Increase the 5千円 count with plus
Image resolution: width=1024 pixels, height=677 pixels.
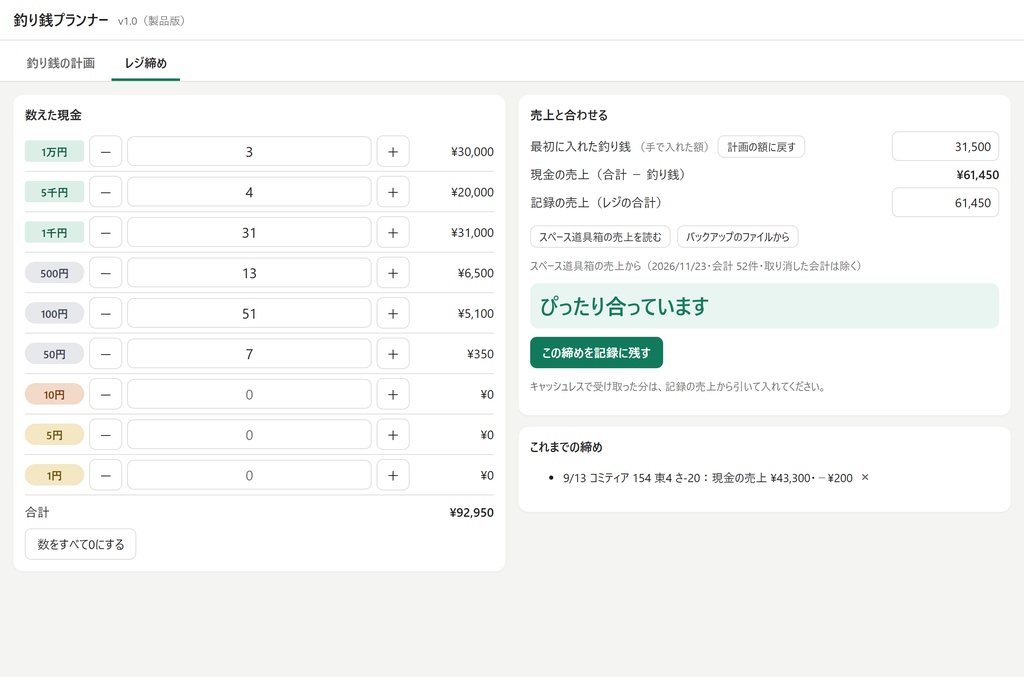pos(393,192)
